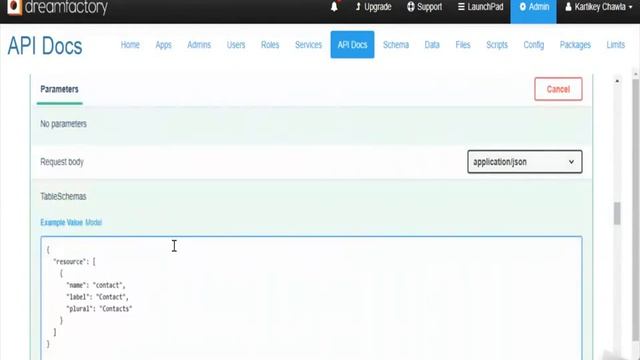Open the notifications bell icon
The width and height of the screenshot is (640, 360).
tap(334, 7)
